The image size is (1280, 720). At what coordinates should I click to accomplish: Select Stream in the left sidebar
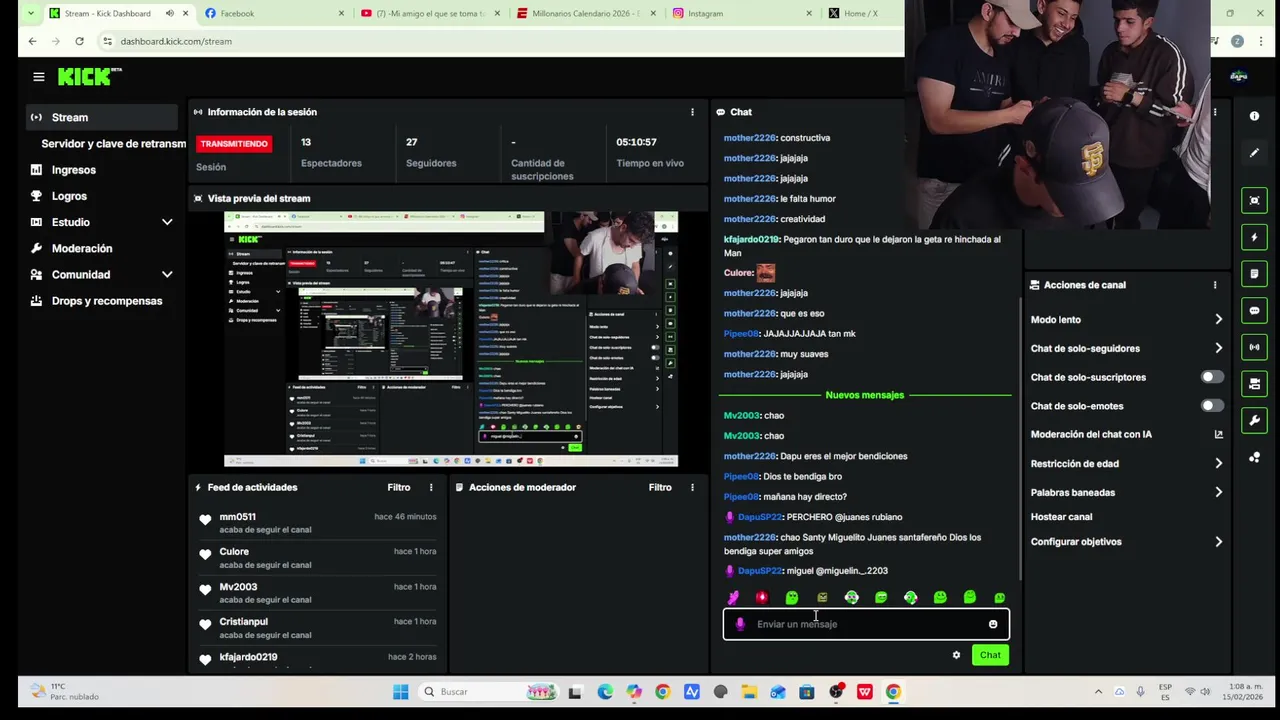[102, 117]
